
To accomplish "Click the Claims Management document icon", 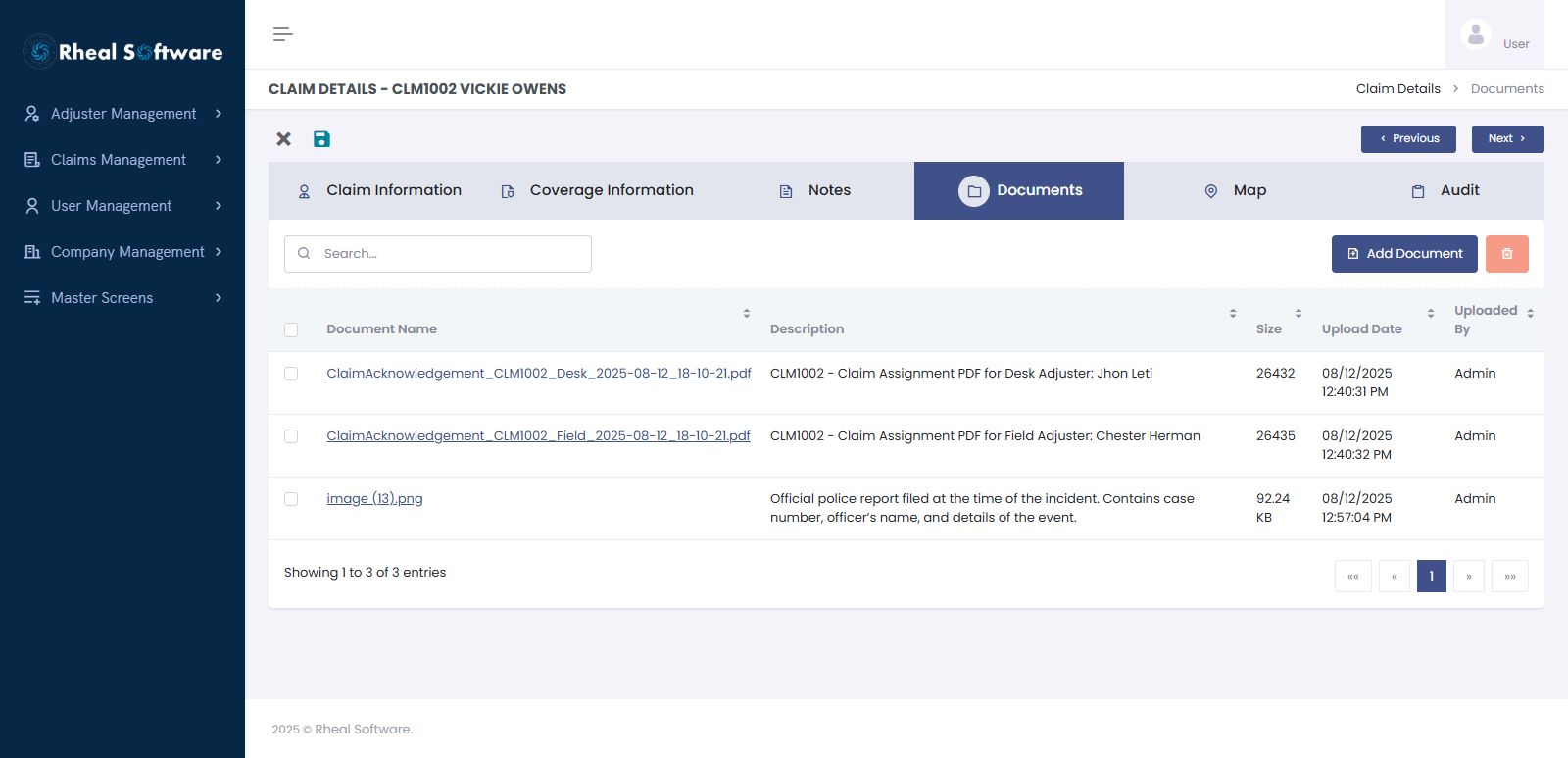I will [32, 160].
